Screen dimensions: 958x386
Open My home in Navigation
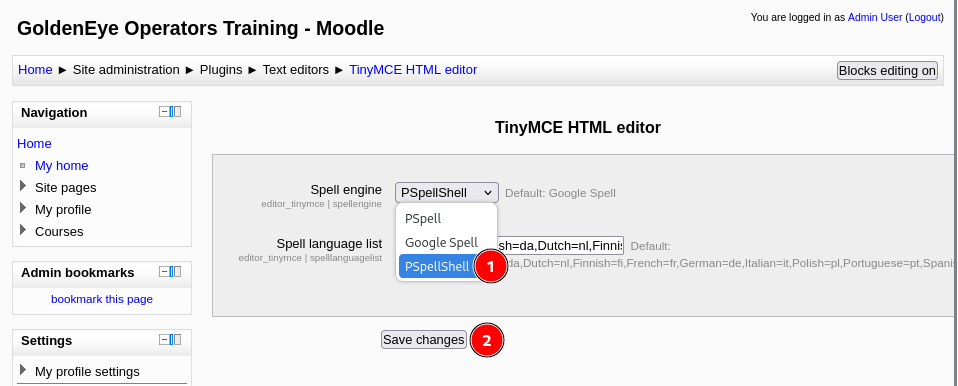(x=62, y=166)
